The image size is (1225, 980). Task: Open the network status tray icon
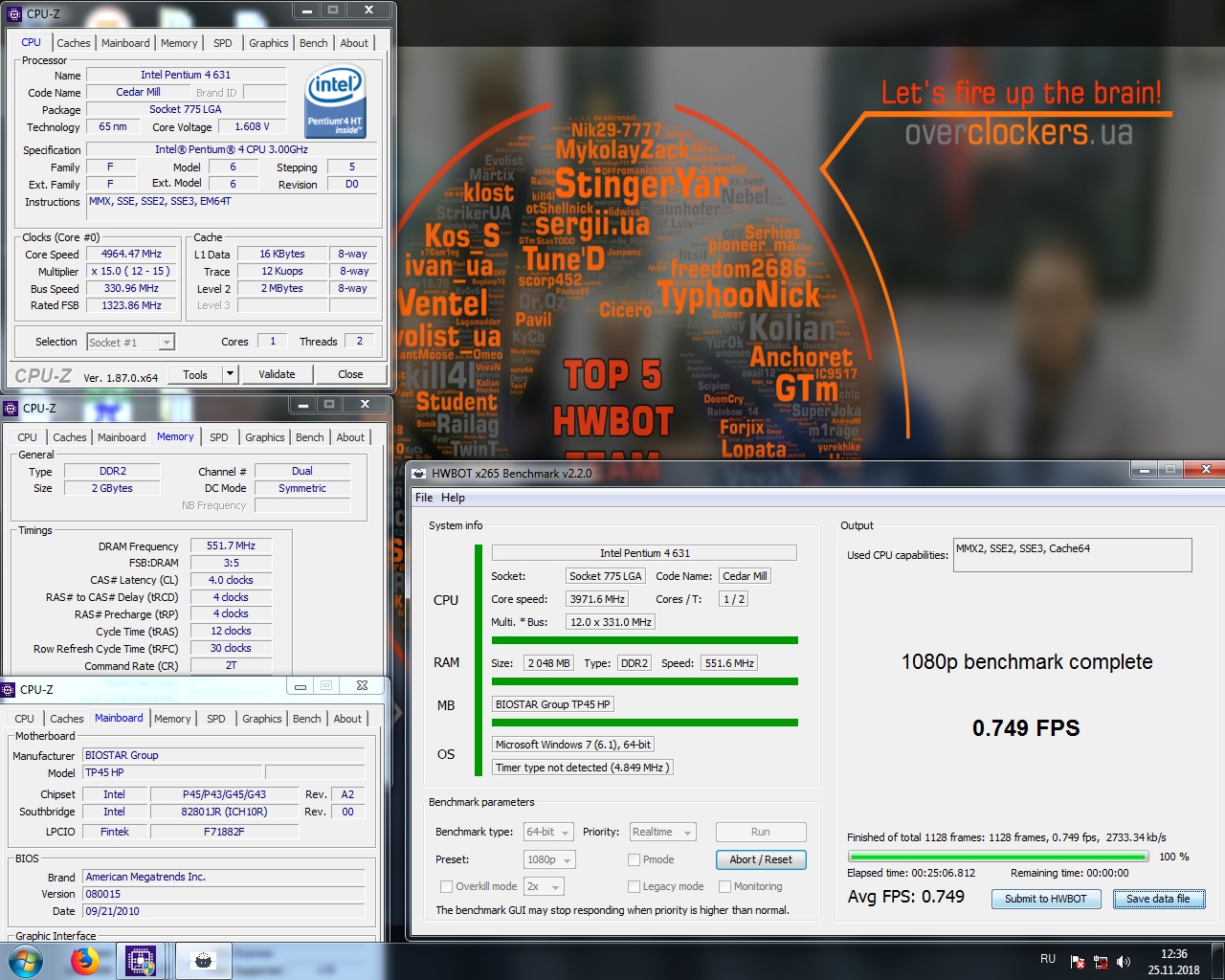(x=1101, y=962)
